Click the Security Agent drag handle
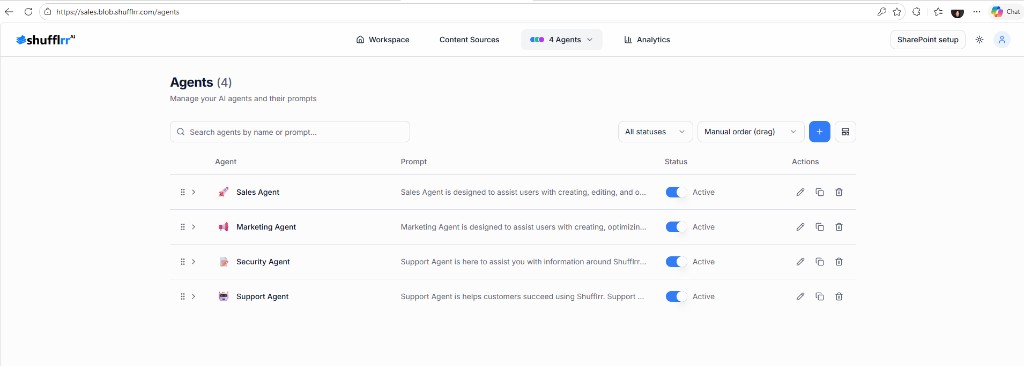The width and height of the screenshot is (1024, 366). tap(182, 261)
